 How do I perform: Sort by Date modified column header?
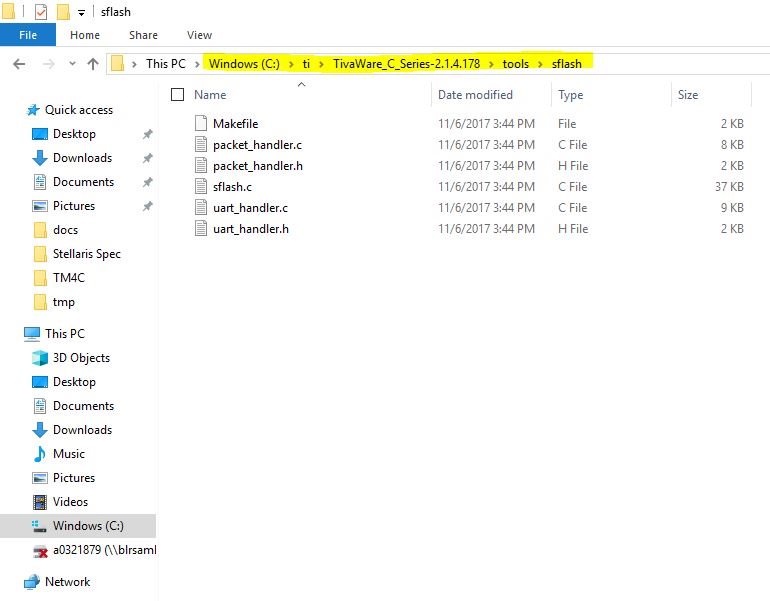pyautogui.click(x=475, y=94)
